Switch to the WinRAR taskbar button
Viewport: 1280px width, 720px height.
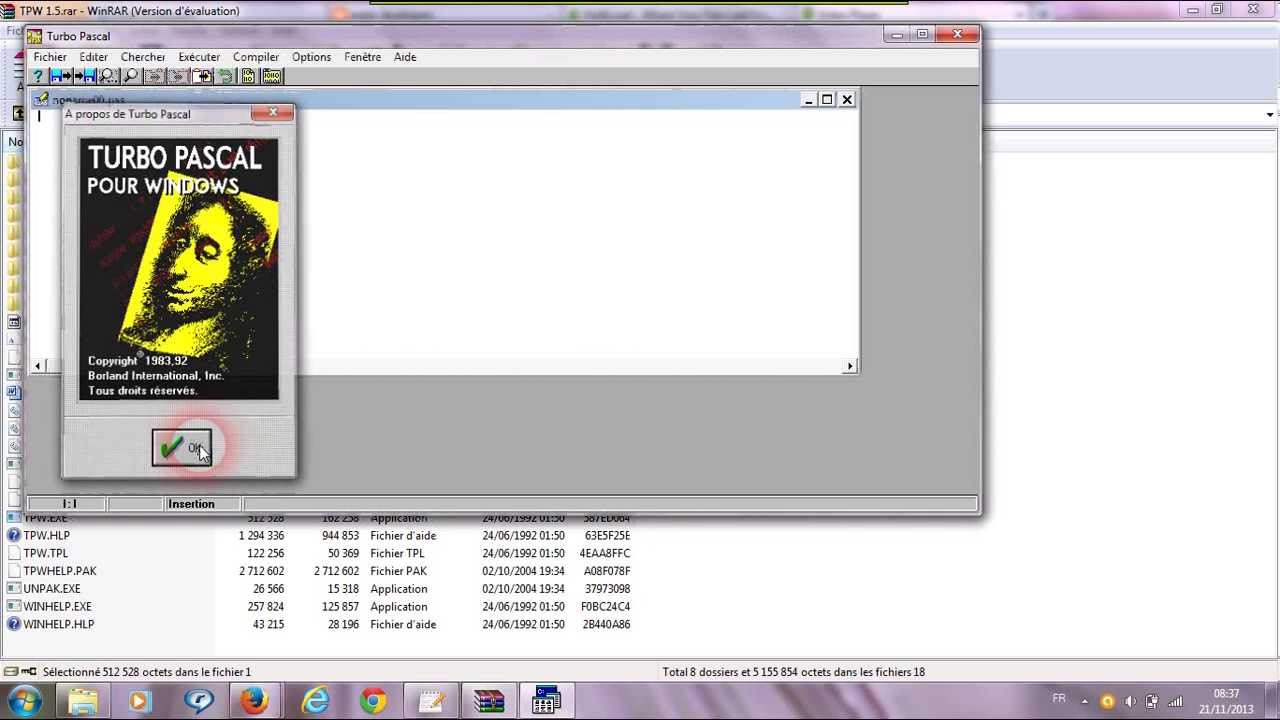489,702
